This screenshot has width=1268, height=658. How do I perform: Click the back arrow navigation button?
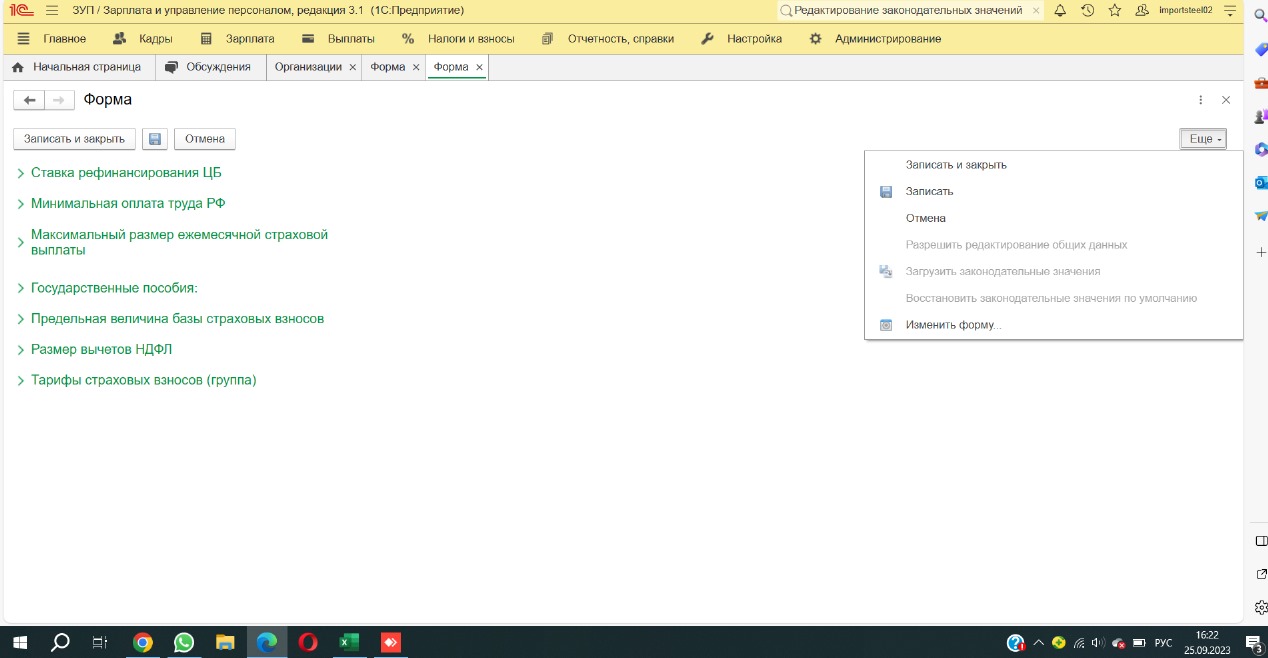(x=30, y=100)
